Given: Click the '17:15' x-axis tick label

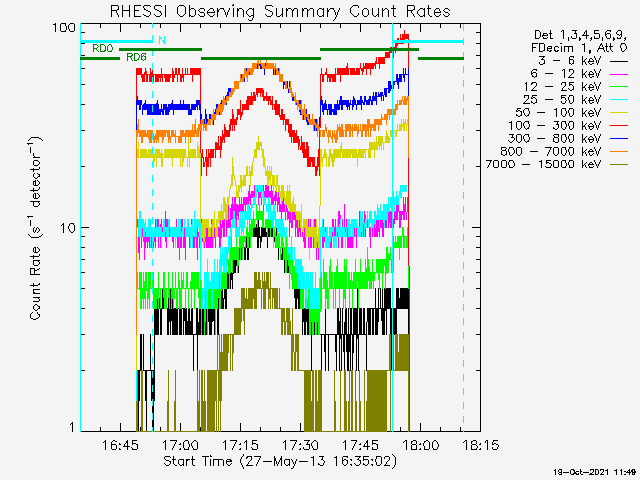Looking at the screenshot, I should click(240, 444).
